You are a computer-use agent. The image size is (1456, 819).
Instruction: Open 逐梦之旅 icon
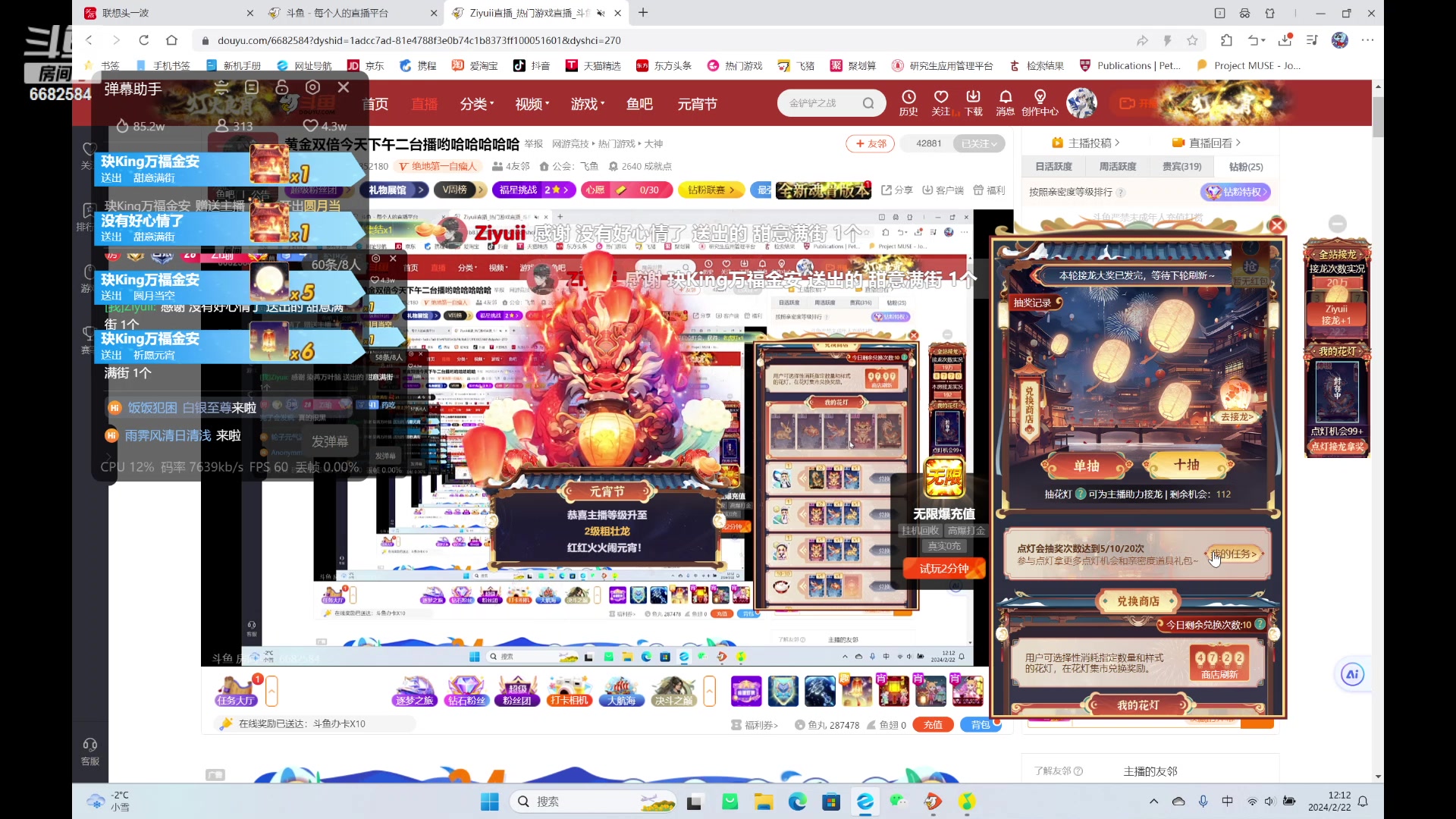coord(415,691)
